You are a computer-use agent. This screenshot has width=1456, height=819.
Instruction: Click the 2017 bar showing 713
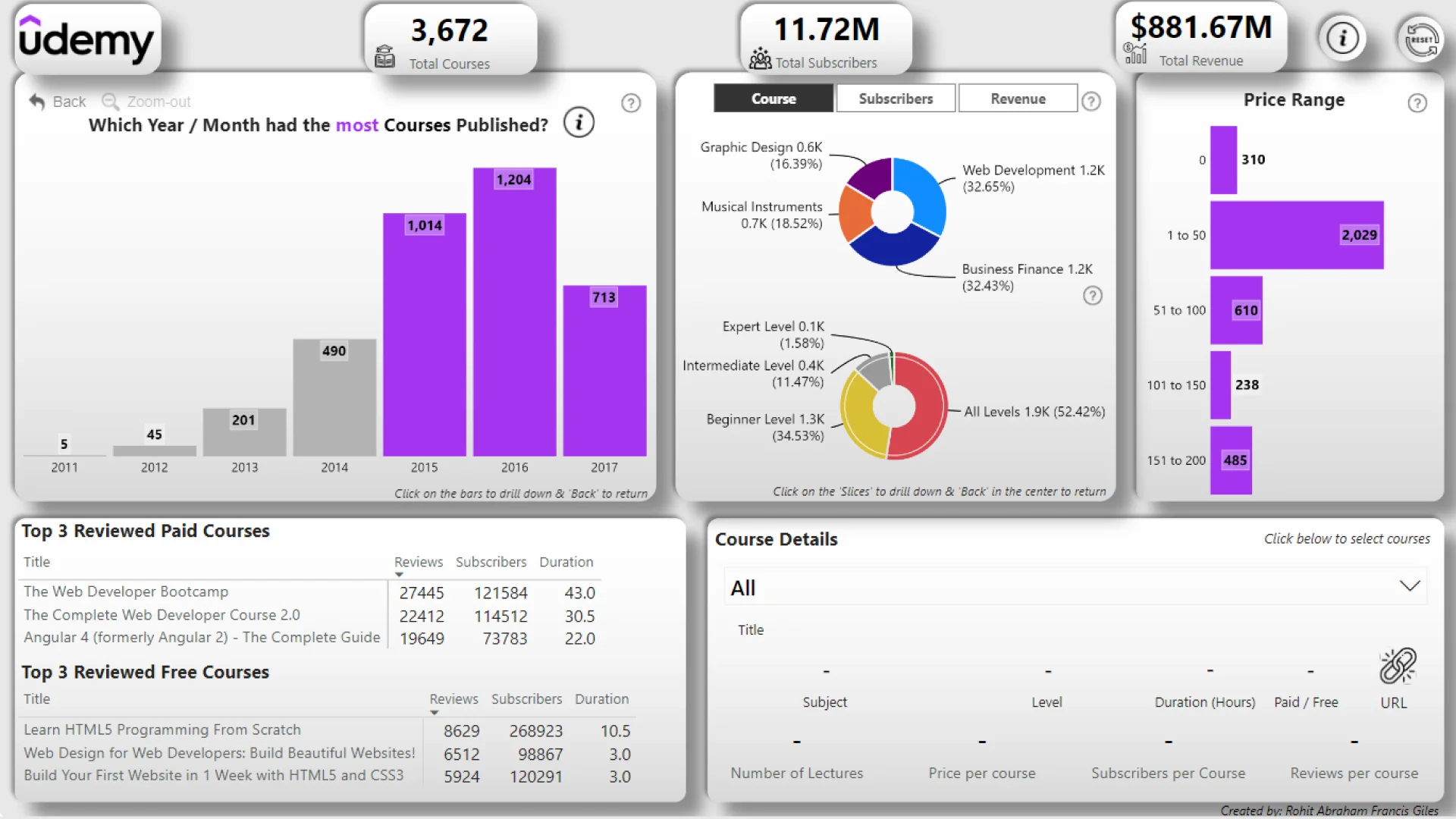click(604, 370)
